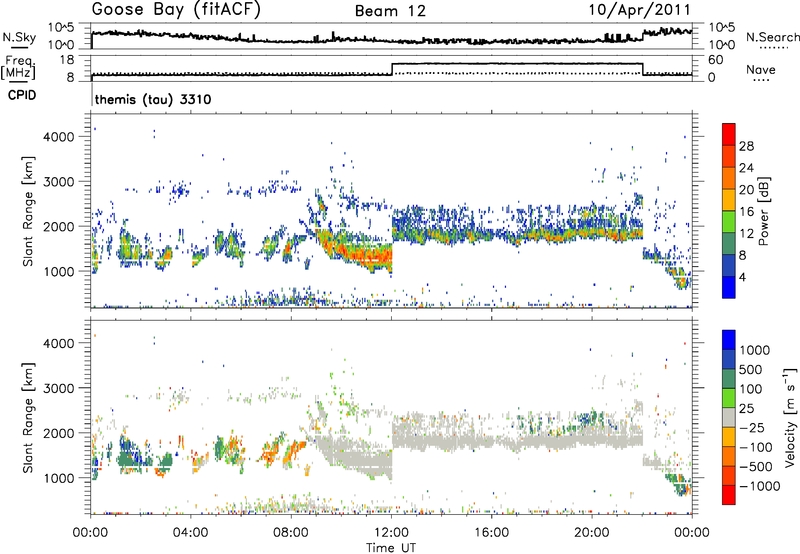800x554 pixels.
Task: Click the '24' label on Power color bar
Action: coord(746,168)
